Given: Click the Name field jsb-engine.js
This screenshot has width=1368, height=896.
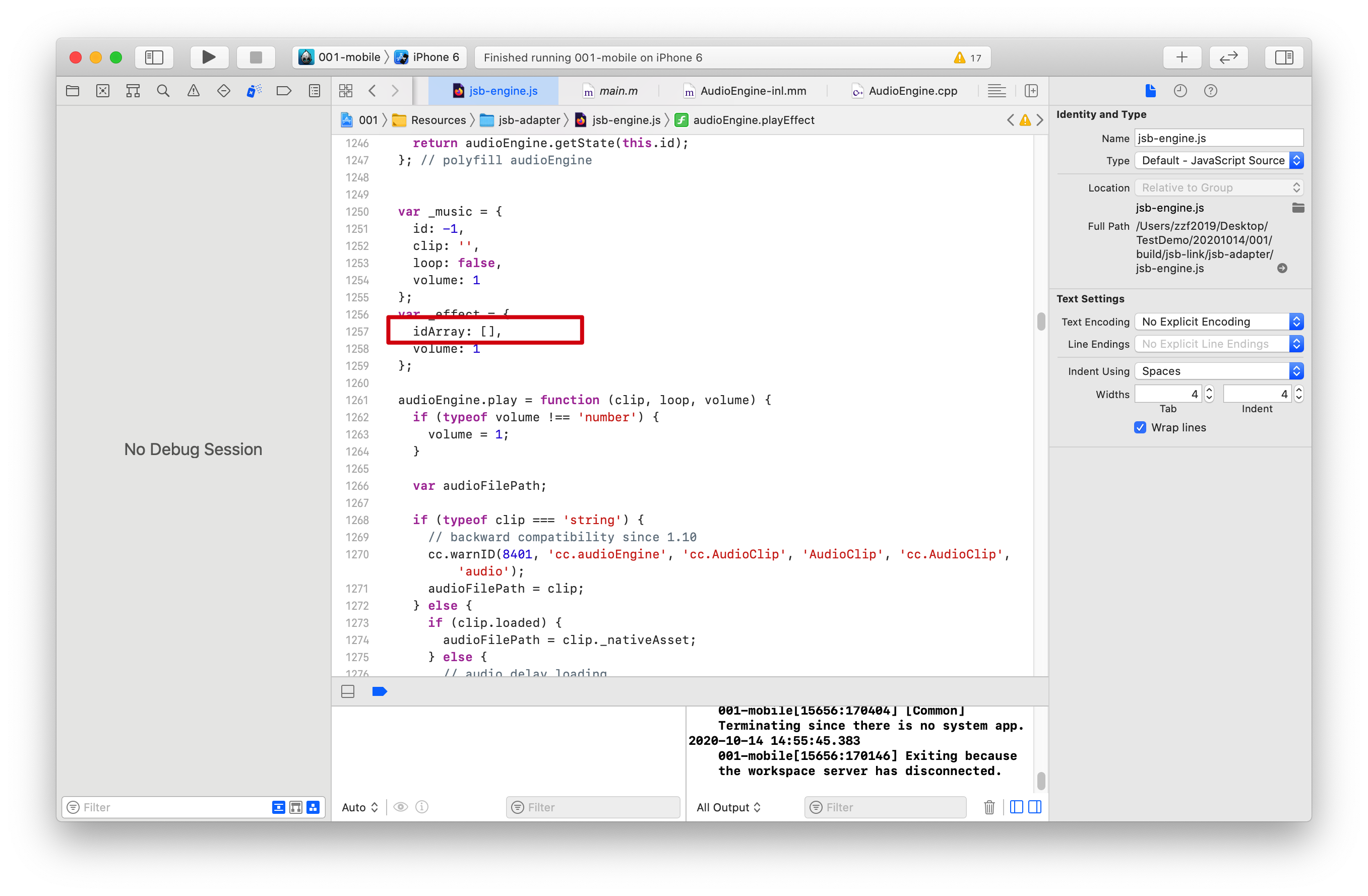Looking at the screenshot, I should (x=1218, y=138).
